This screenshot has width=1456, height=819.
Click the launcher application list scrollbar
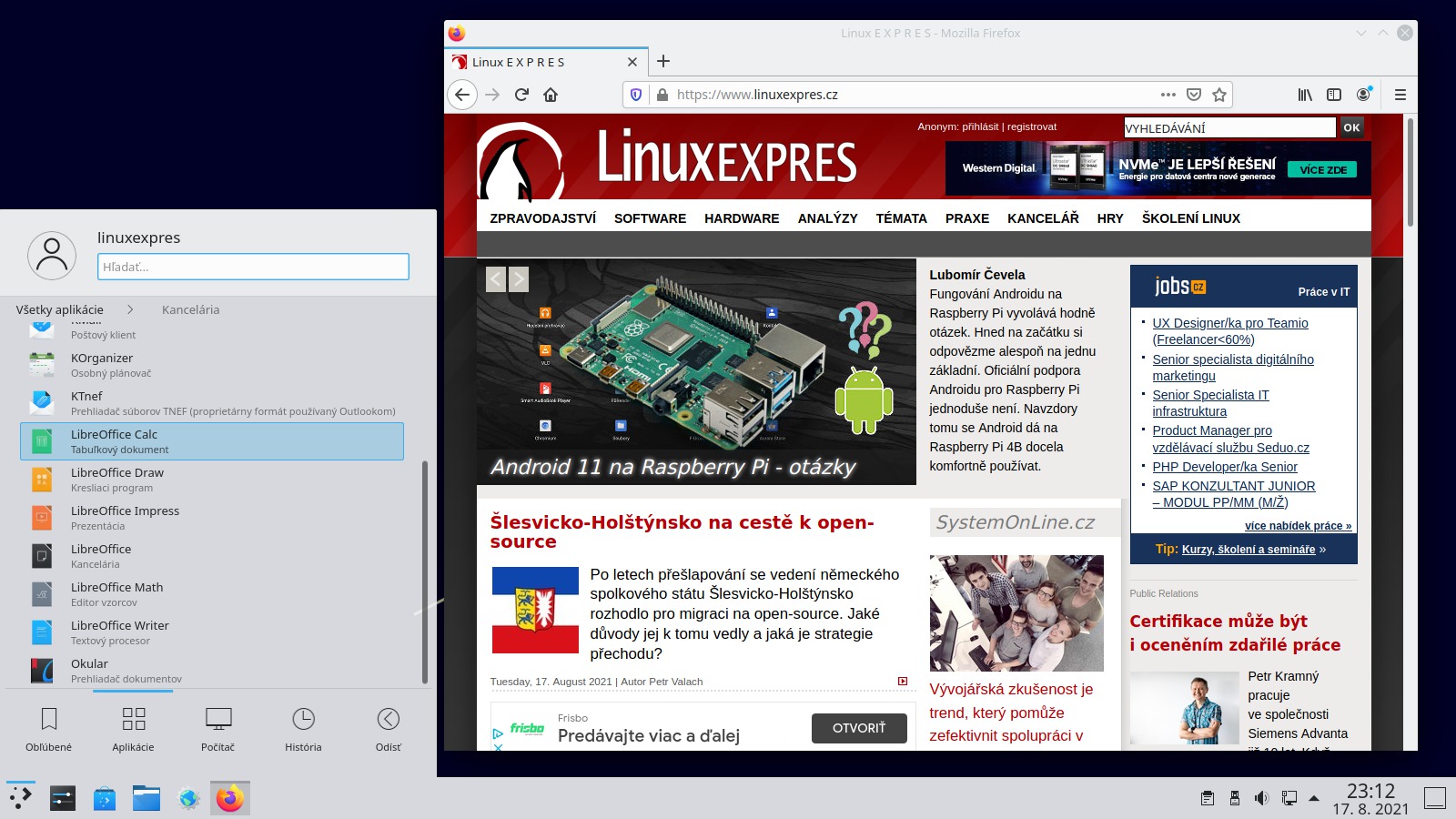pyautogui.click(x=424, y=571)
